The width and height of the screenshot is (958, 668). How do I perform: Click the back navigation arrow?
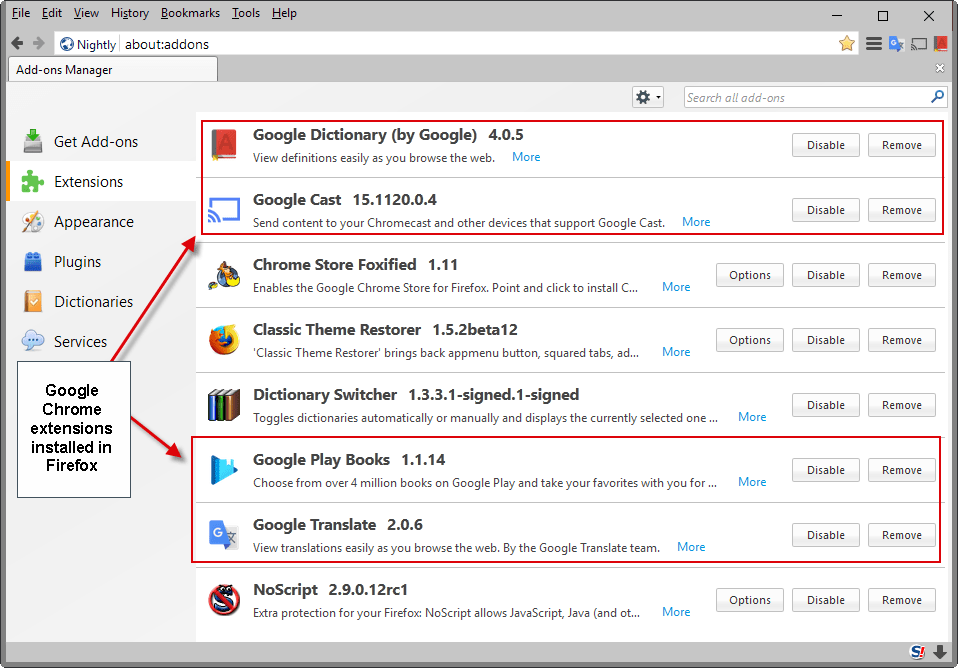pos(17,44)
